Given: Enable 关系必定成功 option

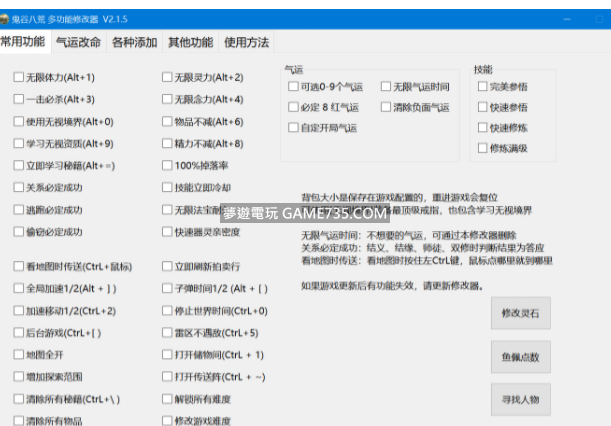Looking at the screenshot, I should click(18, 187).
